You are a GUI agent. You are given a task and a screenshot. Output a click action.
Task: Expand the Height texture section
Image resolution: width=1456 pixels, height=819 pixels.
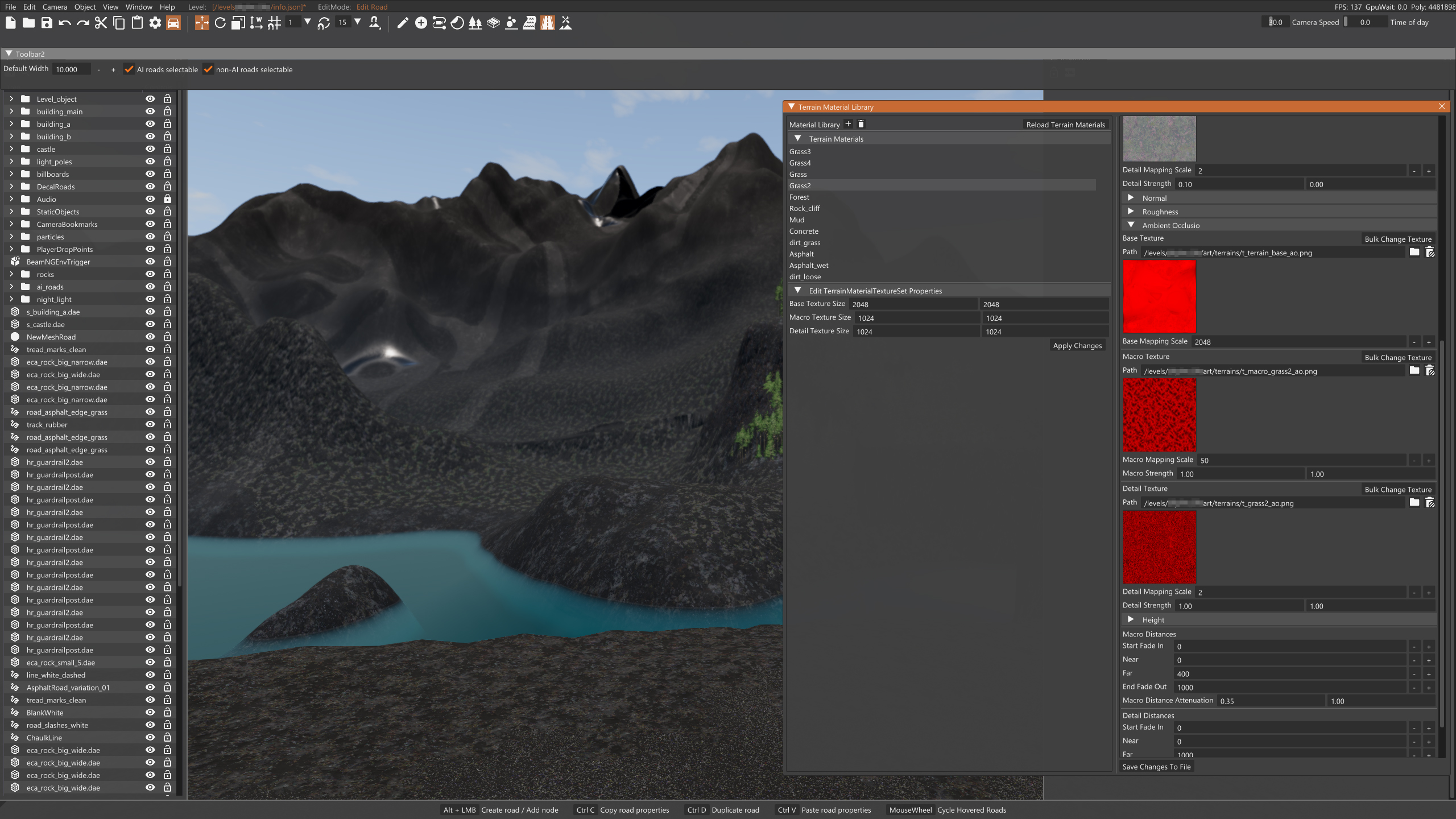tap(1131, 619)
